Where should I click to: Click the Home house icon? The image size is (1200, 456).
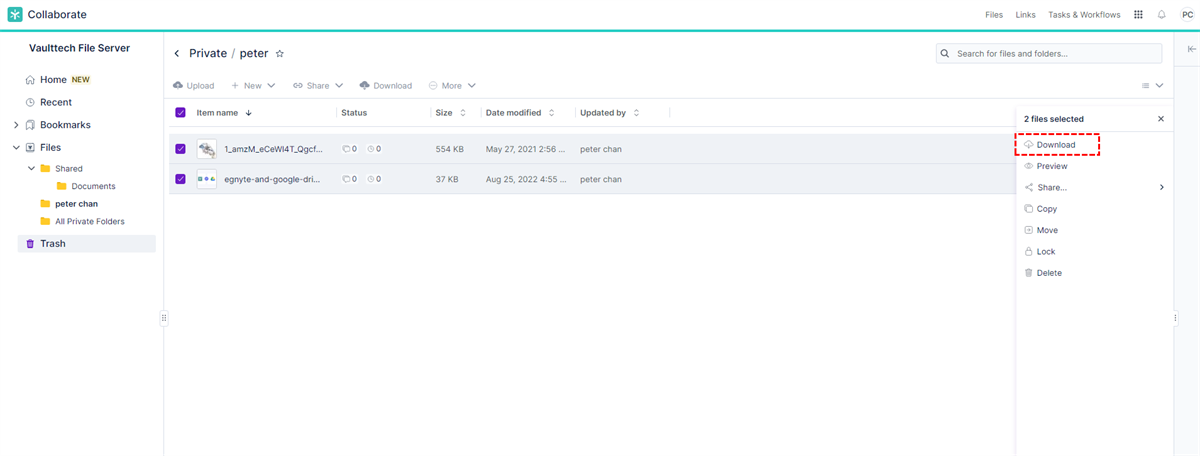(30, 80)
